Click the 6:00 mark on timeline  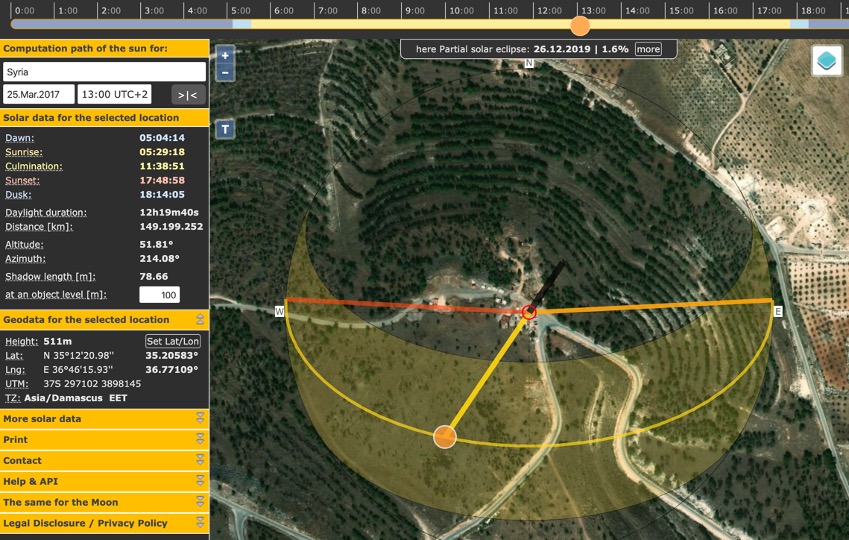(284, 10)
